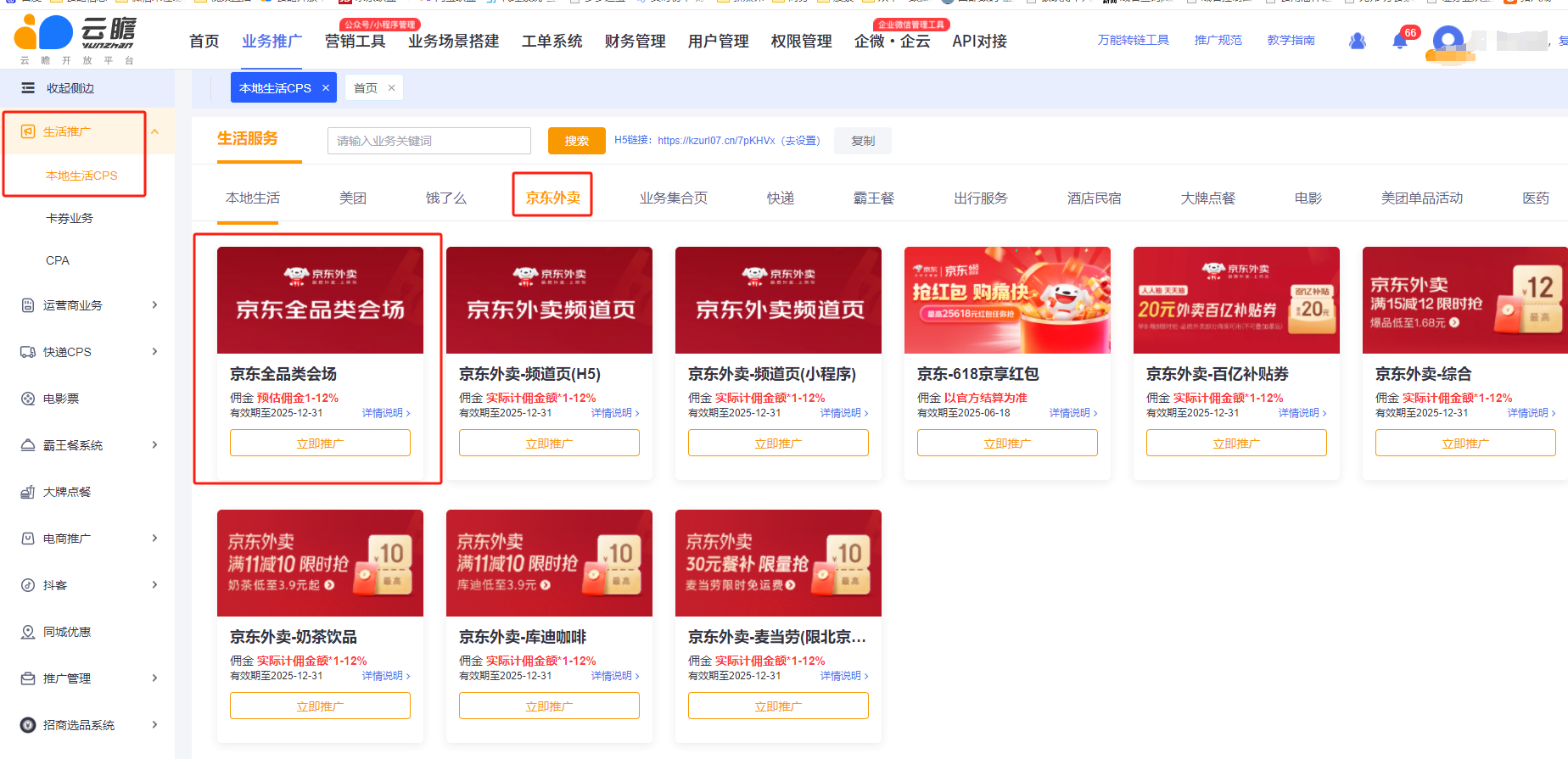Click the 抖音 sidebar icon

pyautogui.click(x=28, y=585)
